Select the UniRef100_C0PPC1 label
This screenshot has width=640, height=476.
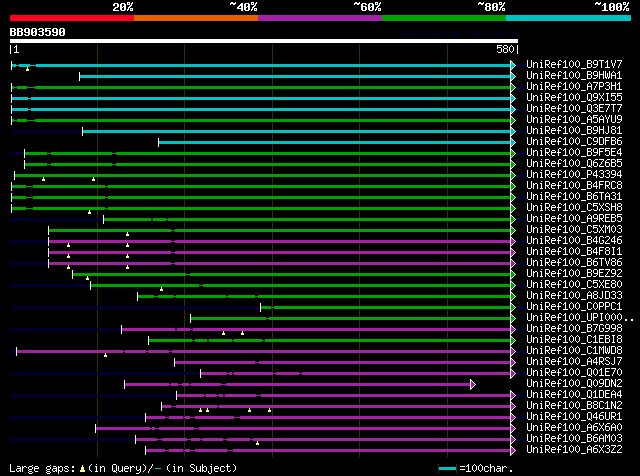(x=574, y=307)
